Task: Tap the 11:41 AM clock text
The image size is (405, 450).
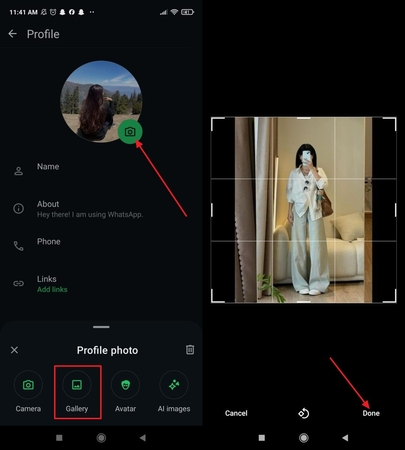Action: 24,12
